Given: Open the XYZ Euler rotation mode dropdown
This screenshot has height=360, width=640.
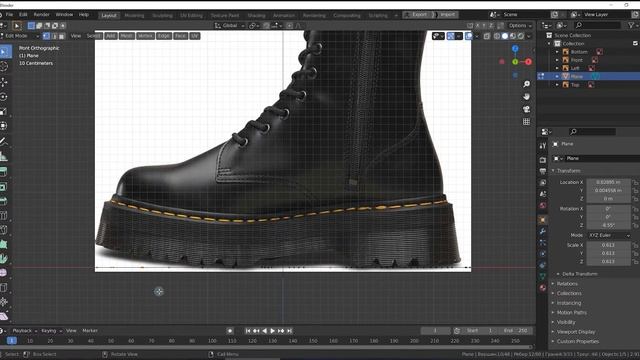Looking at the screenshot, I should pyautogui.click(x=609, y=236).
